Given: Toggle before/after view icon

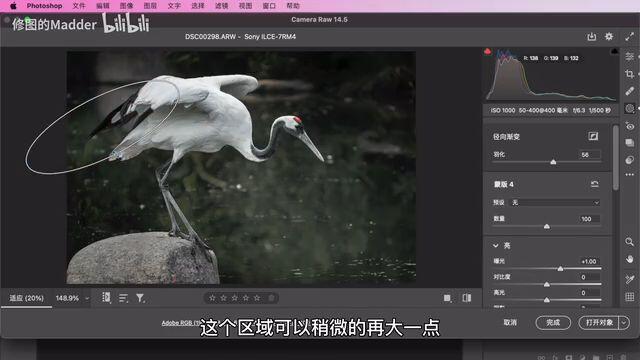Looking at the screenshot, I should point(467,298).
